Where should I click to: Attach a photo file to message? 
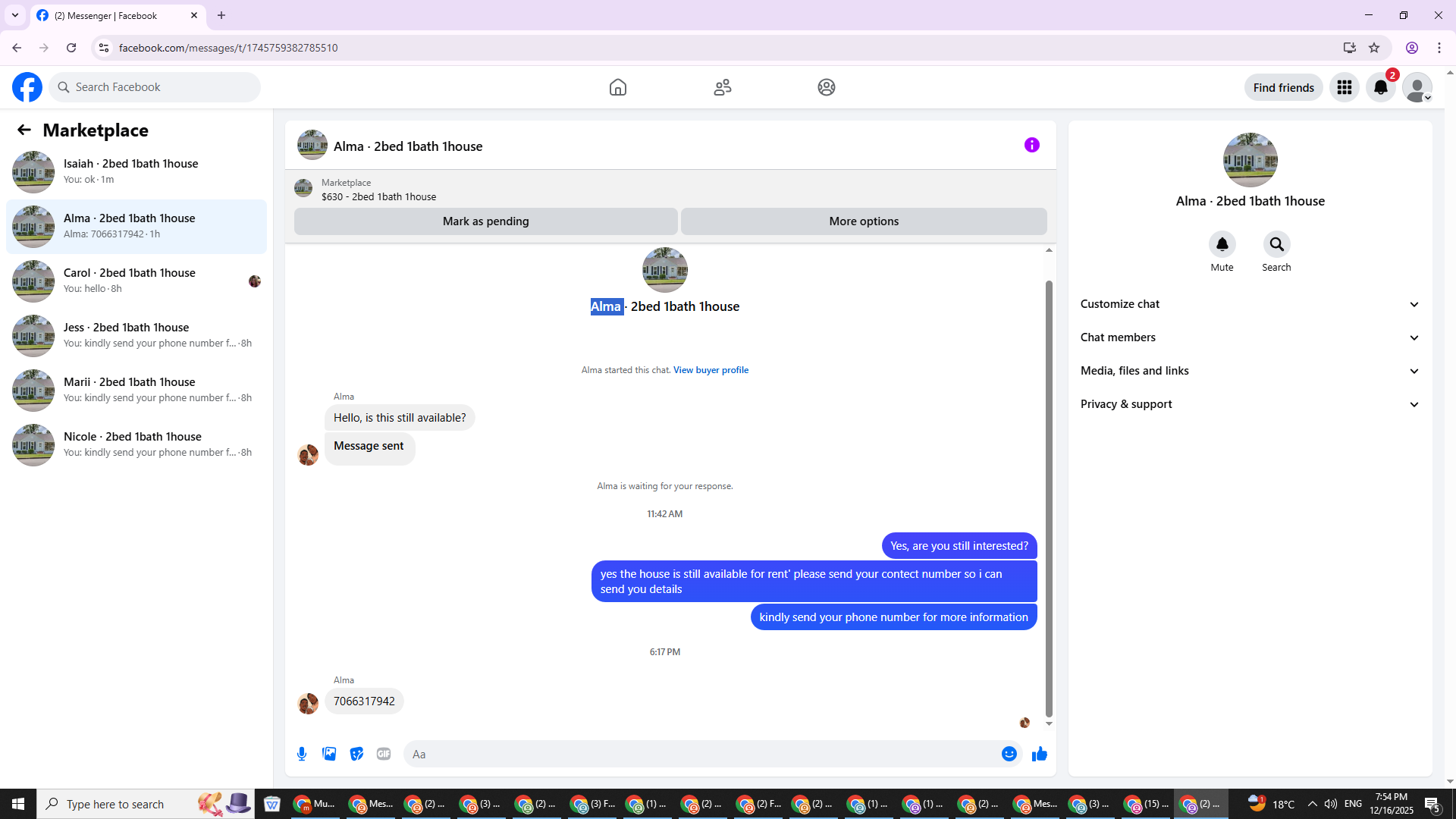[x=329, y=754]
